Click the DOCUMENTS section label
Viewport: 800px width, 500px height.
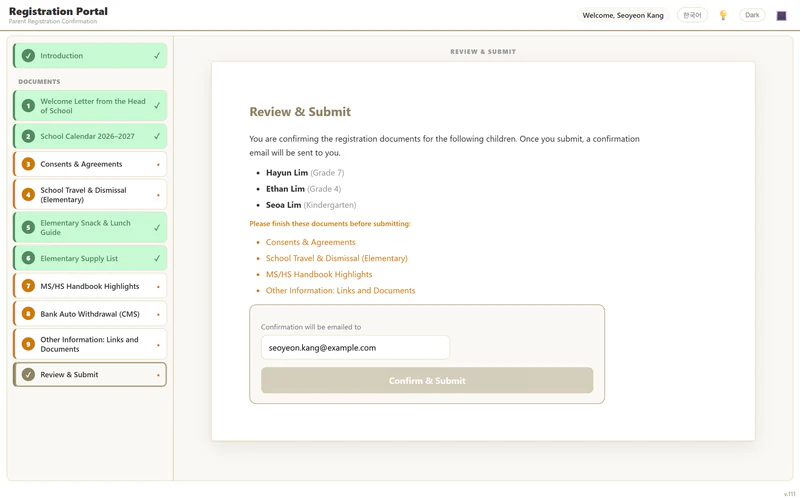(39, 82)
